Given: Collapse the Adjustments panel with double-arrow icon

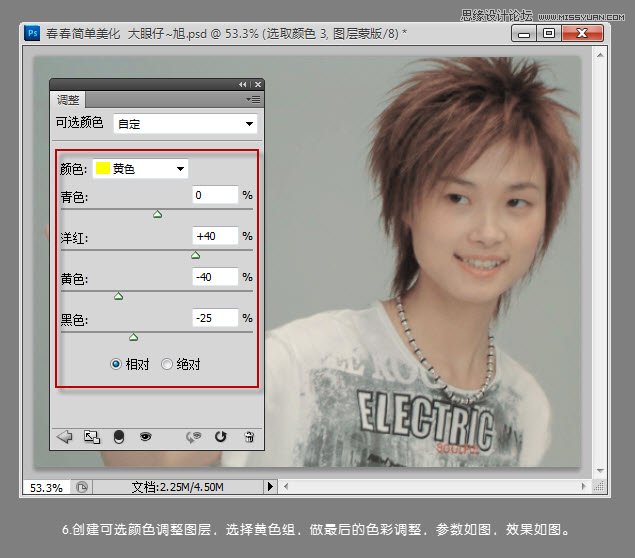Looking at the screenshot, I should (242, 84).
